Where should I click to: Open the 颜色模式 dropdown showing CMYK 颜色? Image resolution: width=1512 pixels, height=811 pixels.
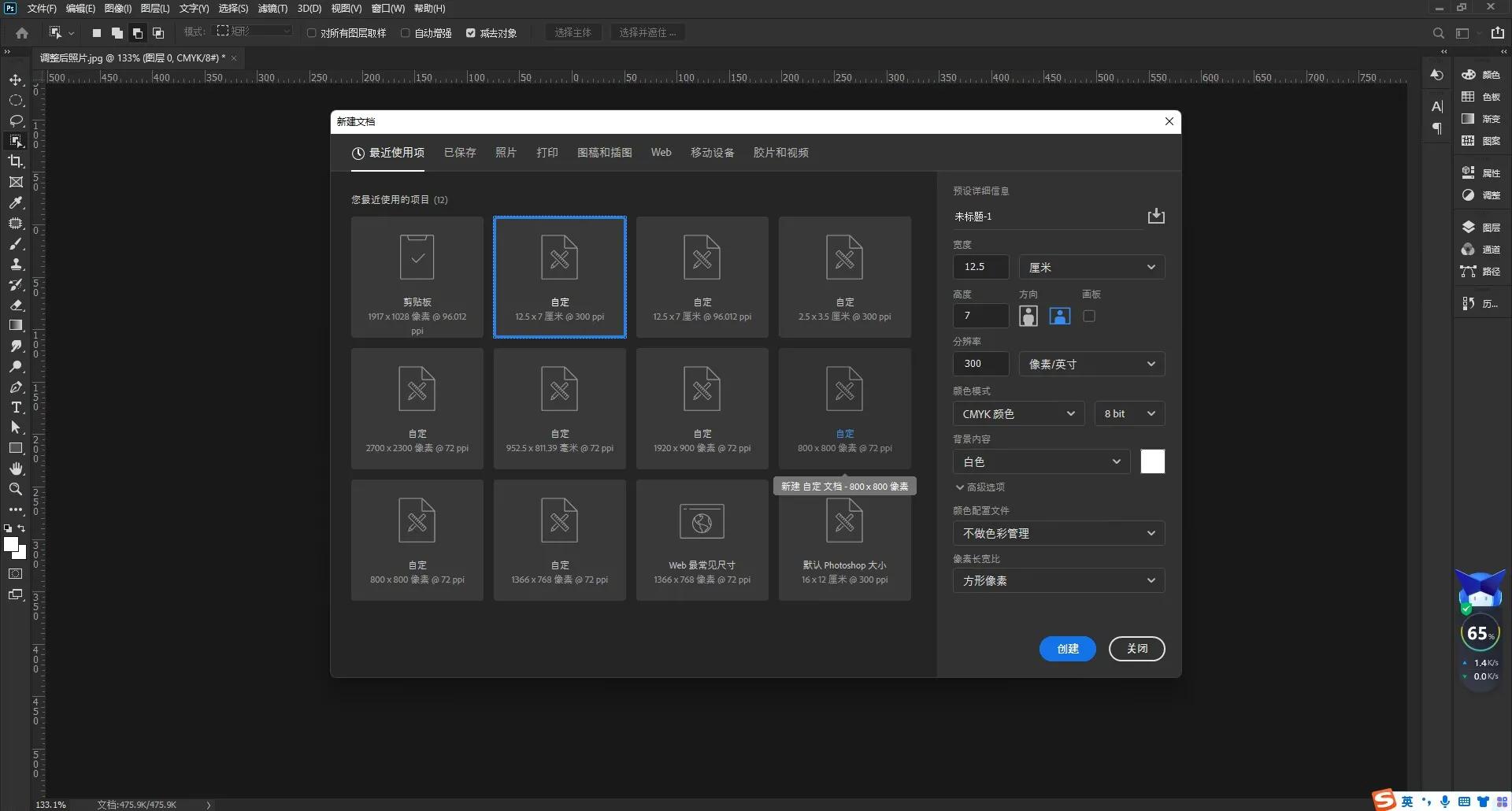tap(1017, 413)
